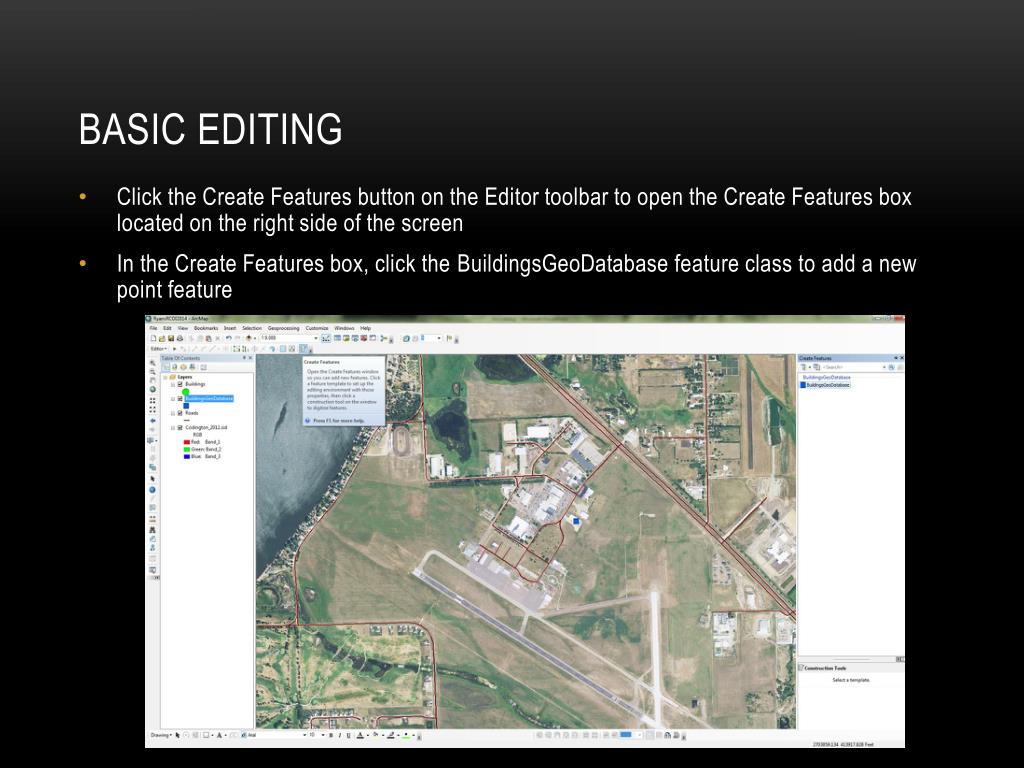Go back to previous extent arrow
Image resolution: width=1024 pixels, height=768 pixels.
pyautogui.click(x=153, y=421)
